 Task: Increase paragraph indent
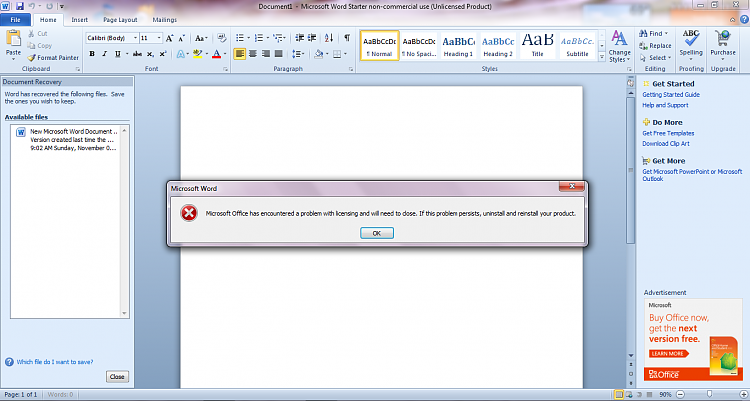pyautogui.click(x=312, y=38)
